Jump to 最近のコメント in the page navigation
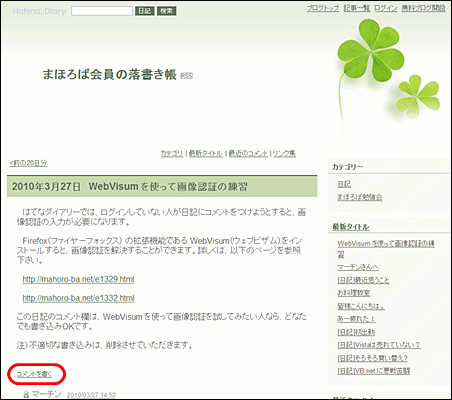The image size is (452, 400). [248, 153]
